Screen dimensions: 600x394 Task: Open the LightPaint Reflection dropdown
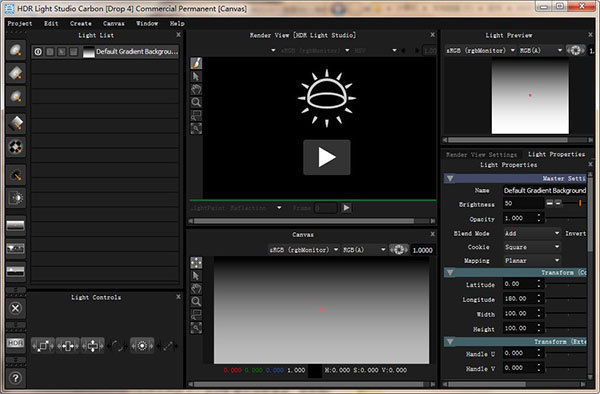(x=236, y=208)
